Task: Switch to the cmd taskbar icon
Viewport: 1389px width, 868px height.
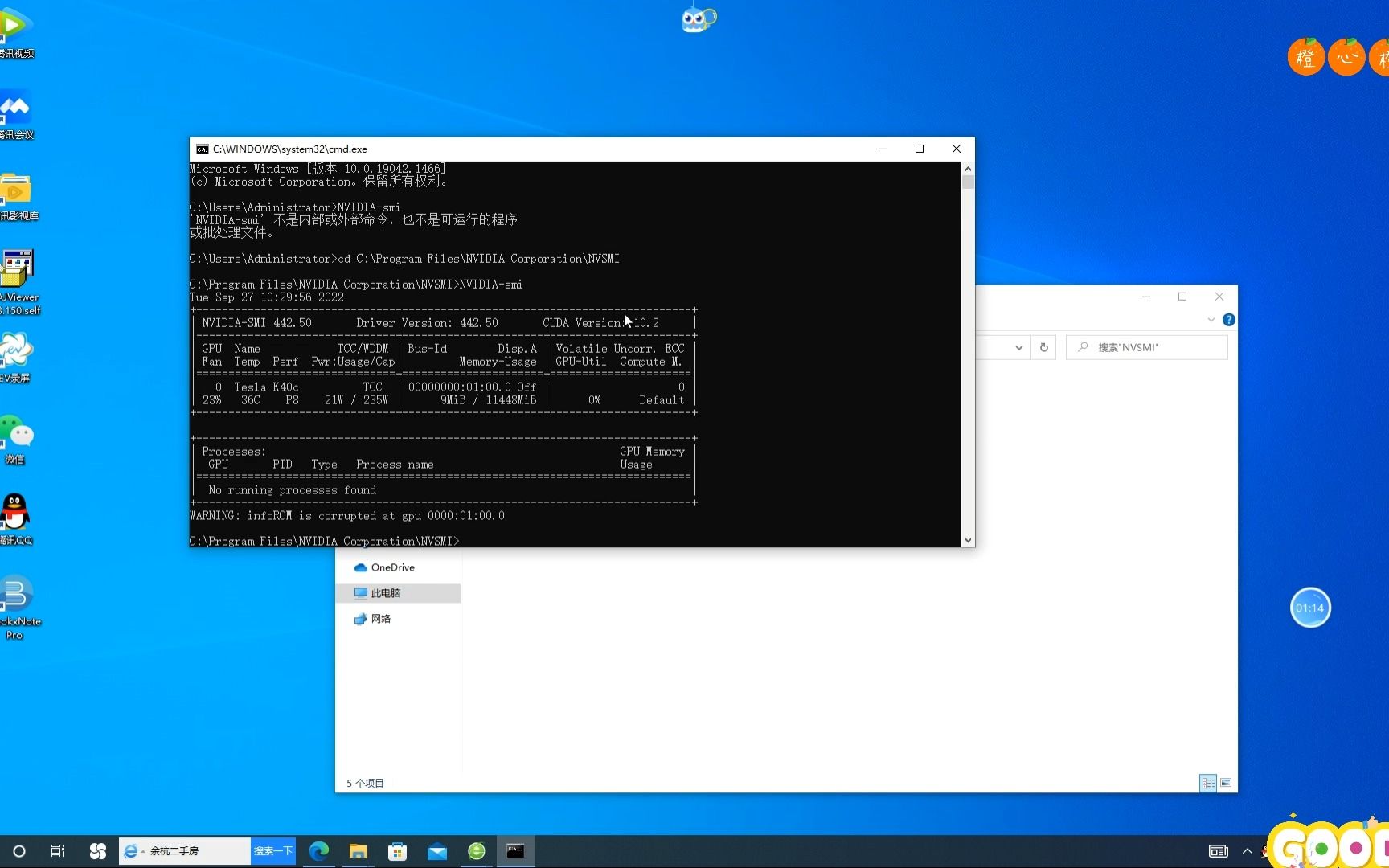Action: tap(516, 851)
